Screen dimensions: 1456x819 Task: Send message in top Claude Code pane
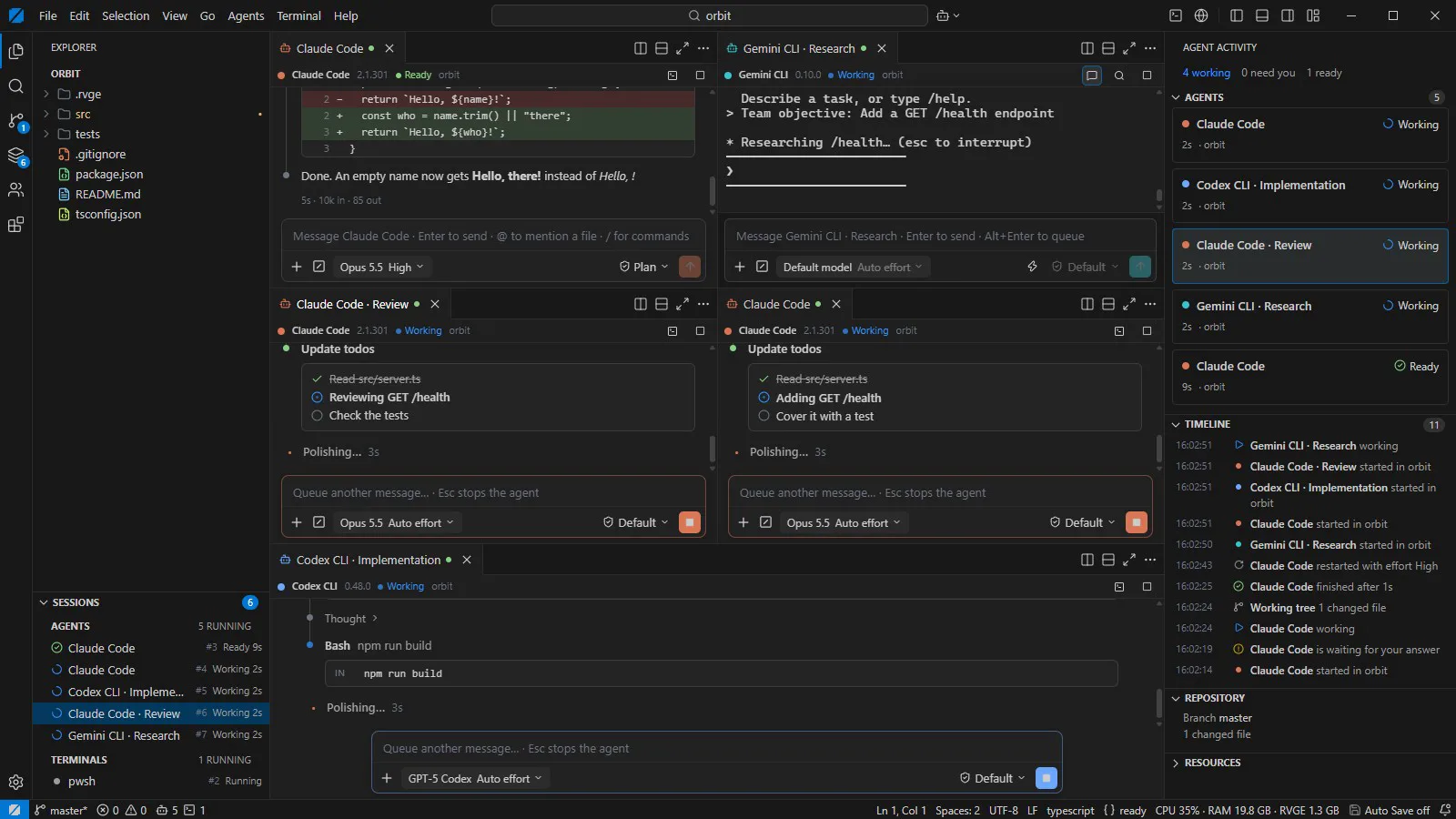tap(690, 267)
